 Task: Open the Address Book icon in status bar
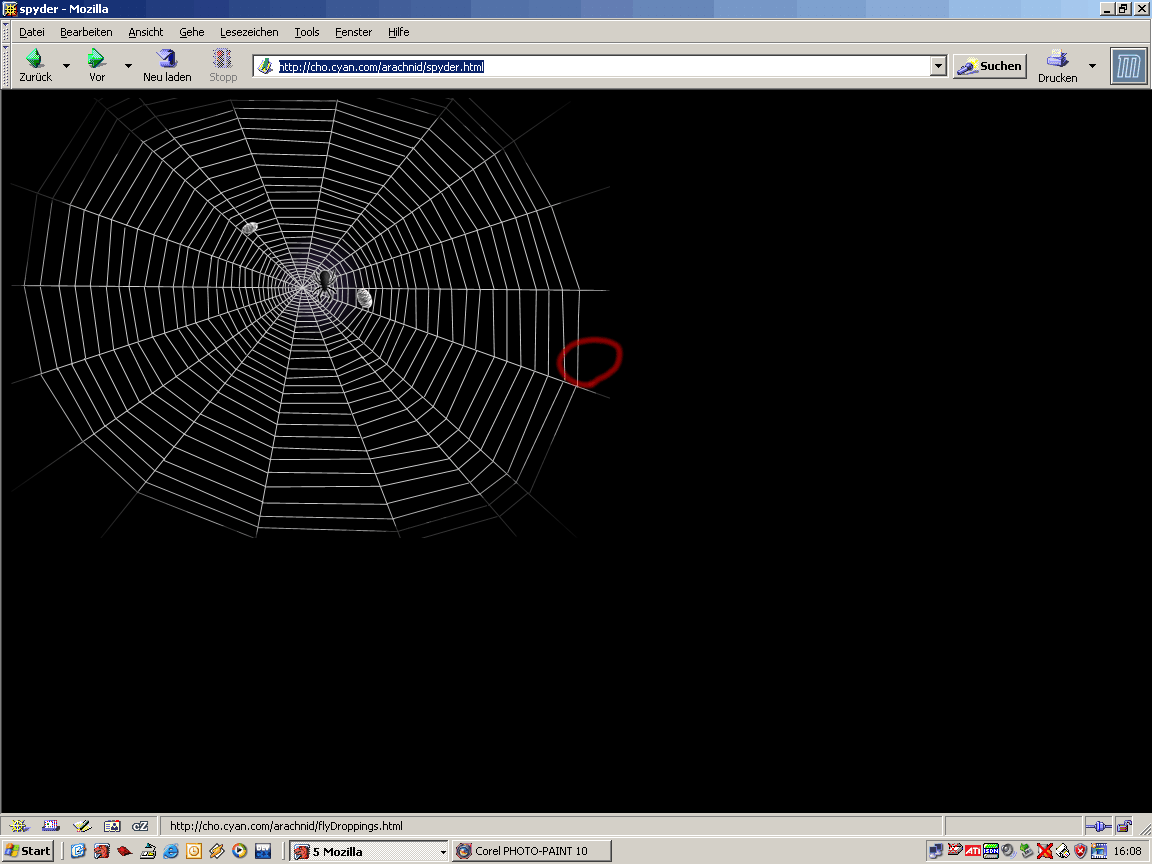point(112,826)
